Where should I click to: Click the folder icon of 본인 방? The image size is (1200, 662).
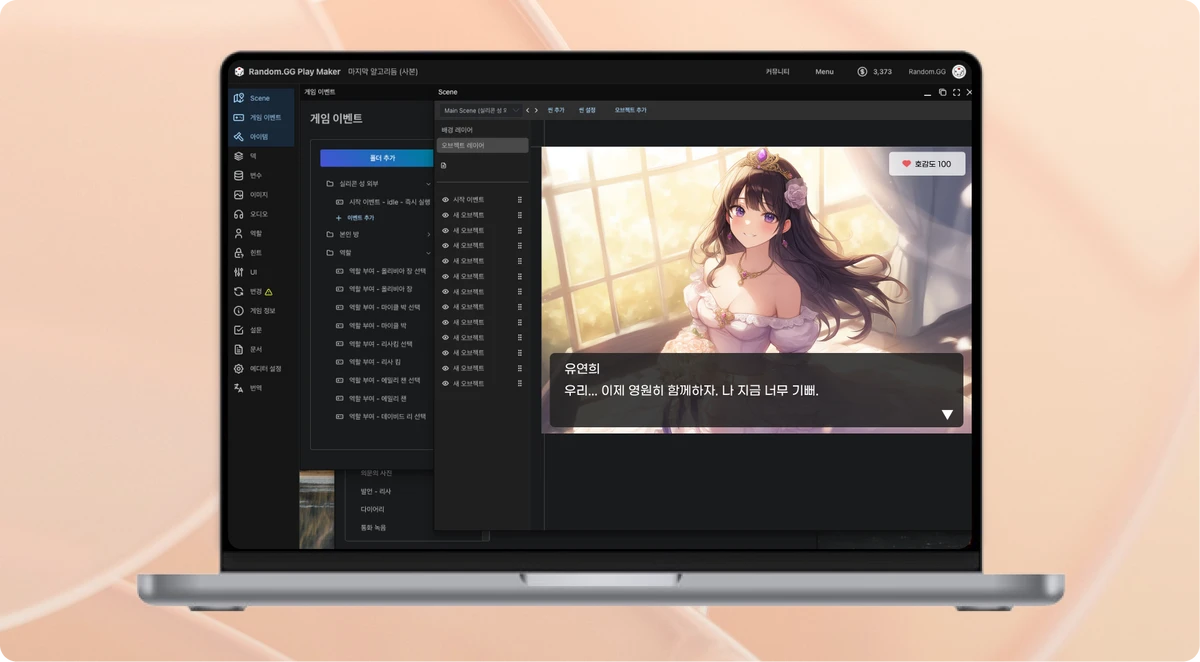[x=330, y=234]
